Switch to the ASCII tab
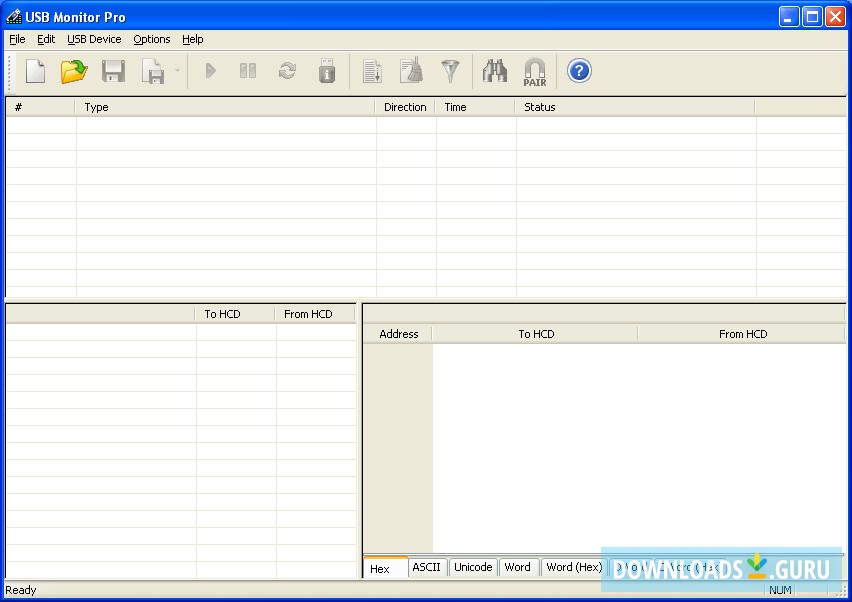852x602 pixels. pyautogui.click(x=427, y=567)
